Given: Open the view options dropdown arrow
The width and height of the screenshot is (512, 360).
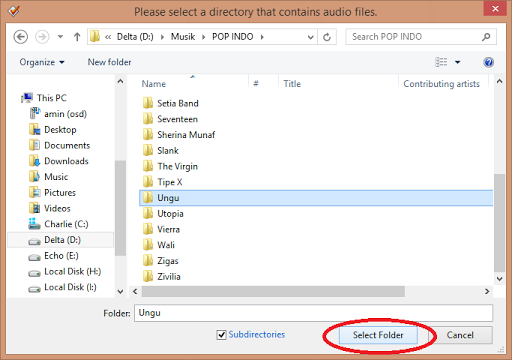Looking at the screenshot, I should coord(458,62).
